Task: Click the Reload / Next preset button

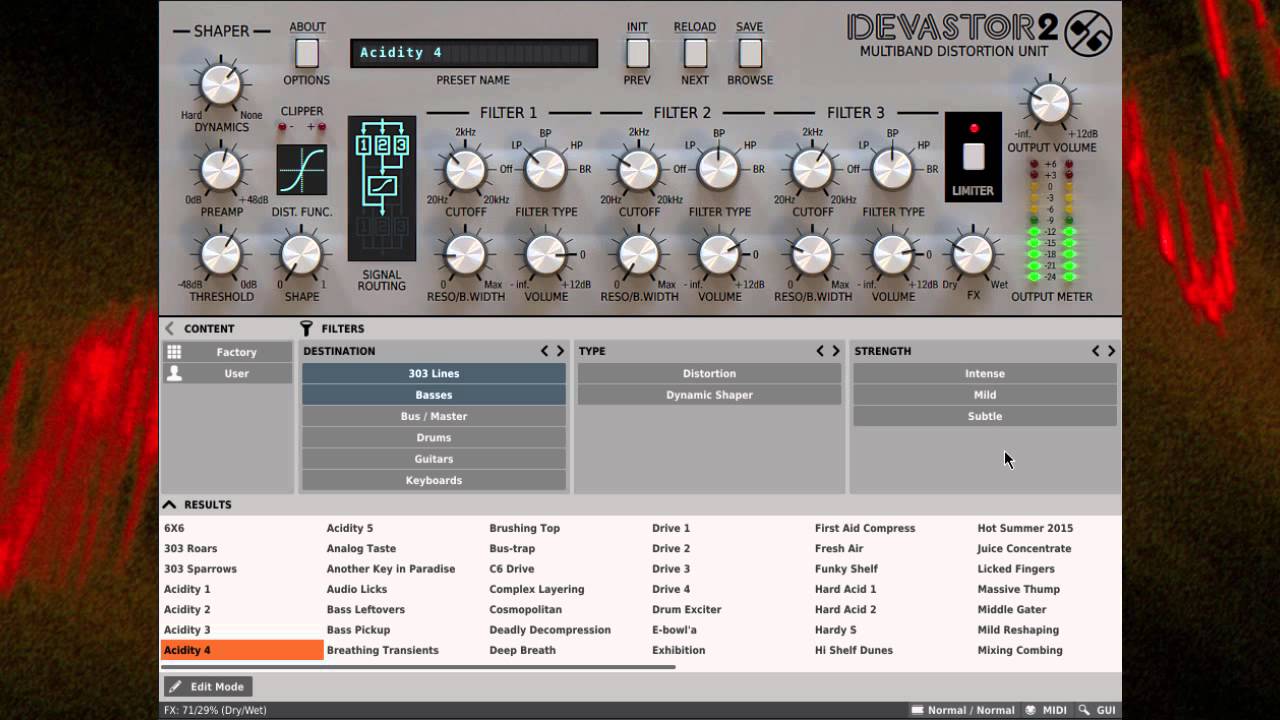Action: tap(695, 53)
